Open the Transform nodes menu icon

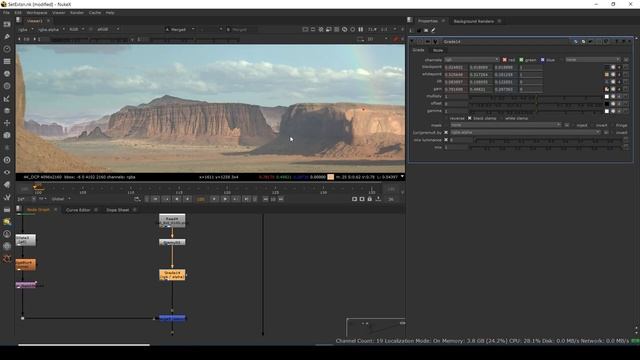point(7,123)
